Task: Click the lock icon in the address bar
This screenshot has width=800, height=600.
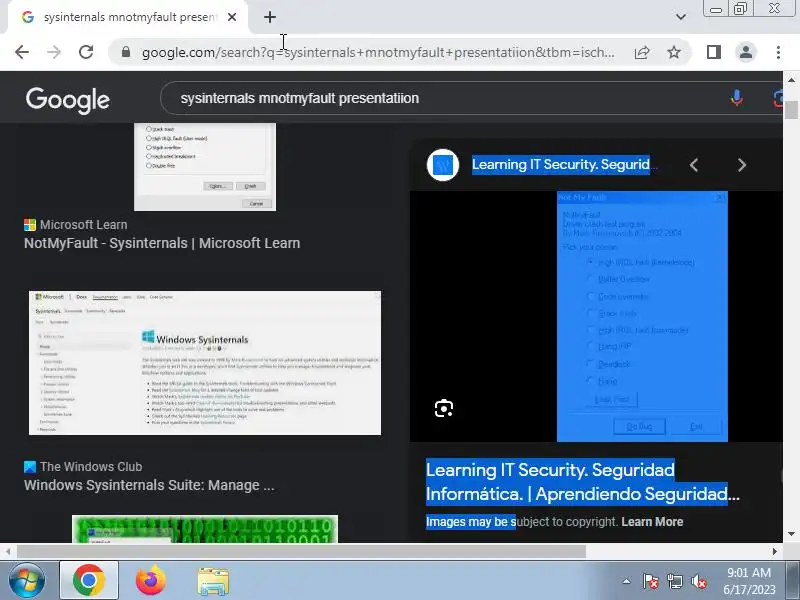Action: (x=126, y=52)
